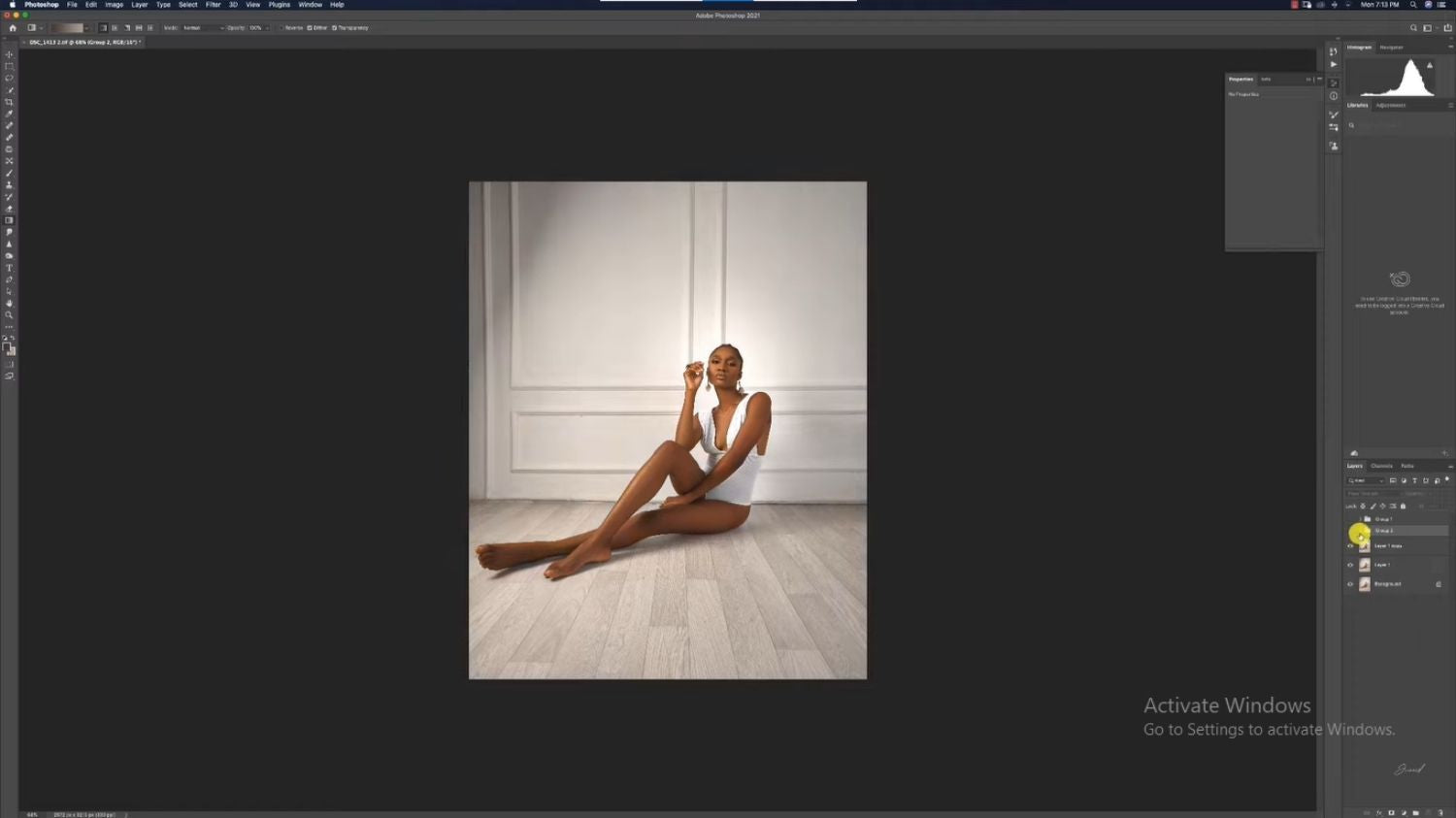
Task: Disable the Dither checkbox
Action: point(311,27)
